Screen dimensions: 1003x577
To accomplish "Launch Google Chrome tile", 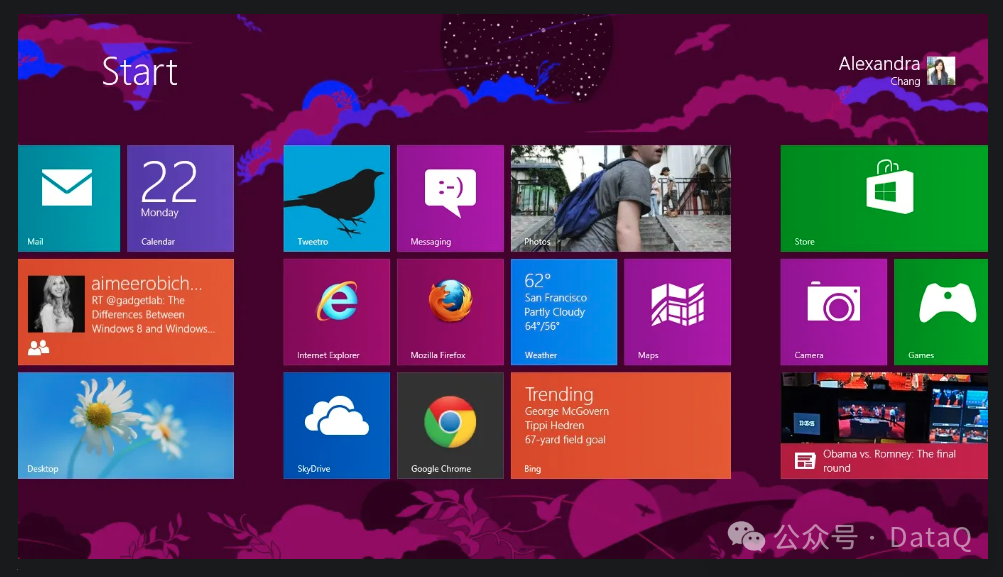I will (x=450, y=425).
